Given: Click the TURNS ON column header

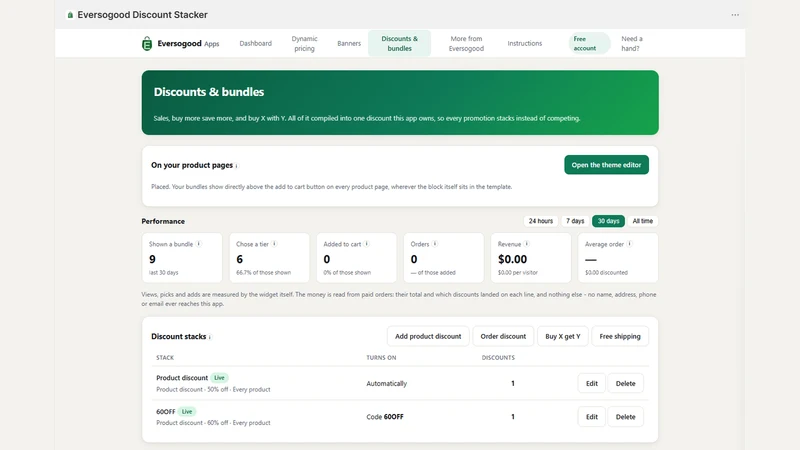Looking at the screenshot, I should [x=381, y=358].
